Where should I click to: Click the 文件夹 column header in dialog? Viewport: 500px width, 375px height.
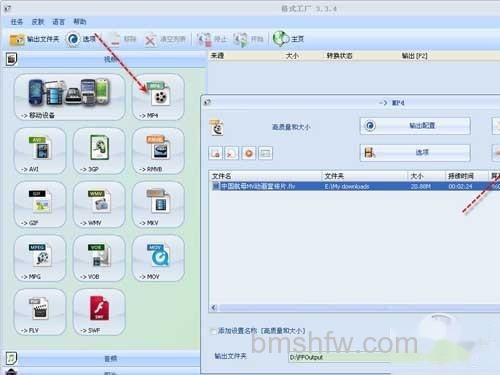[x=365, y=176]
